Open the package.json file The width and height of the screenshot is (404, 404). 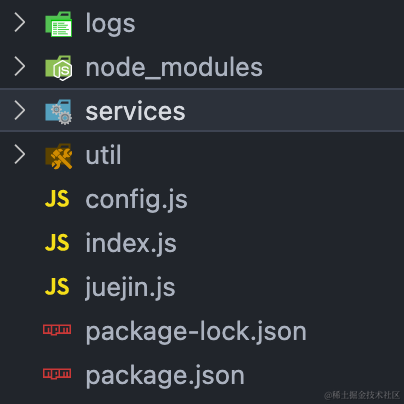pyautogui.click(x=165, y=376)
